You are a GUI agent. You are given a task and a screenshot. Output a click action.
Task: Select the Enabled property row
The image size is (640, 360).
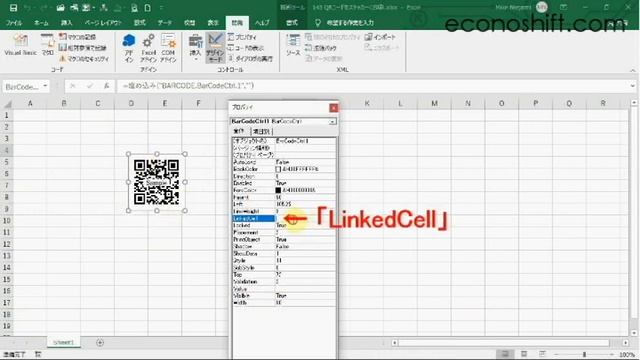[x=284, y=183]
